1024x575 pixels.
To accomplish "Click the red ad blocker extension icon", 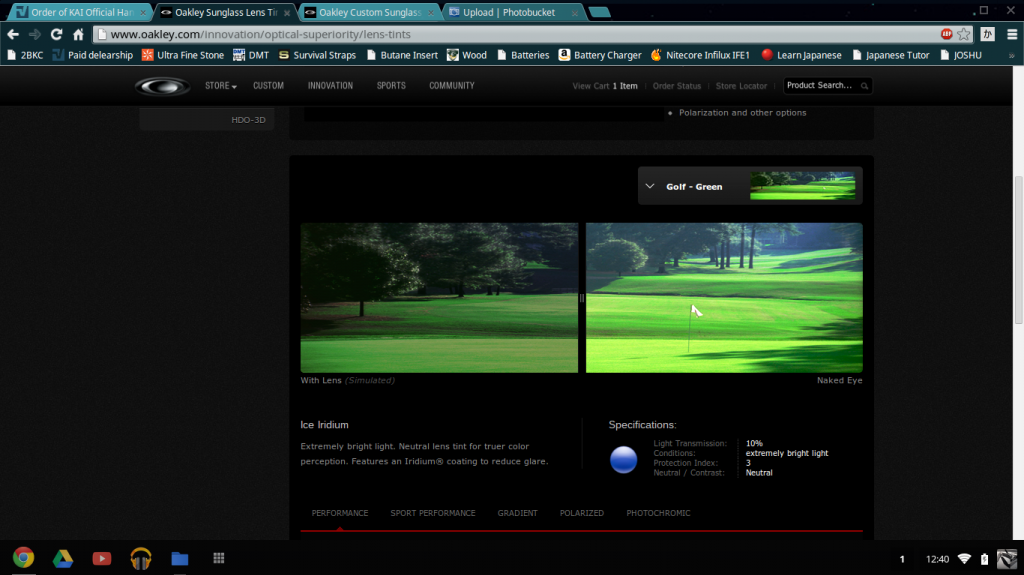I will click(x=946, y=34).
